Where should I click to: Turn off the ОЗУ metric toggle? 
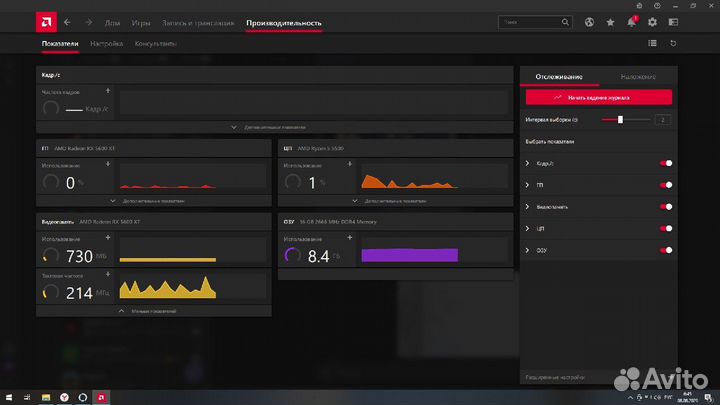(x=664, y=250)
